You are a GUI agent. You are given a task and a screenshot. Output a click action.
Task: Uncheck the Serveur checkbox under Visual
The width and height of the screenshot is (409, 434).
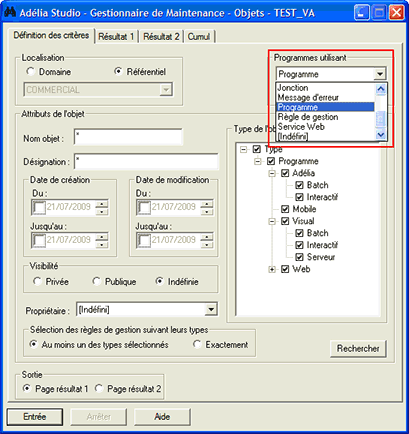click(x=299, y=257)
